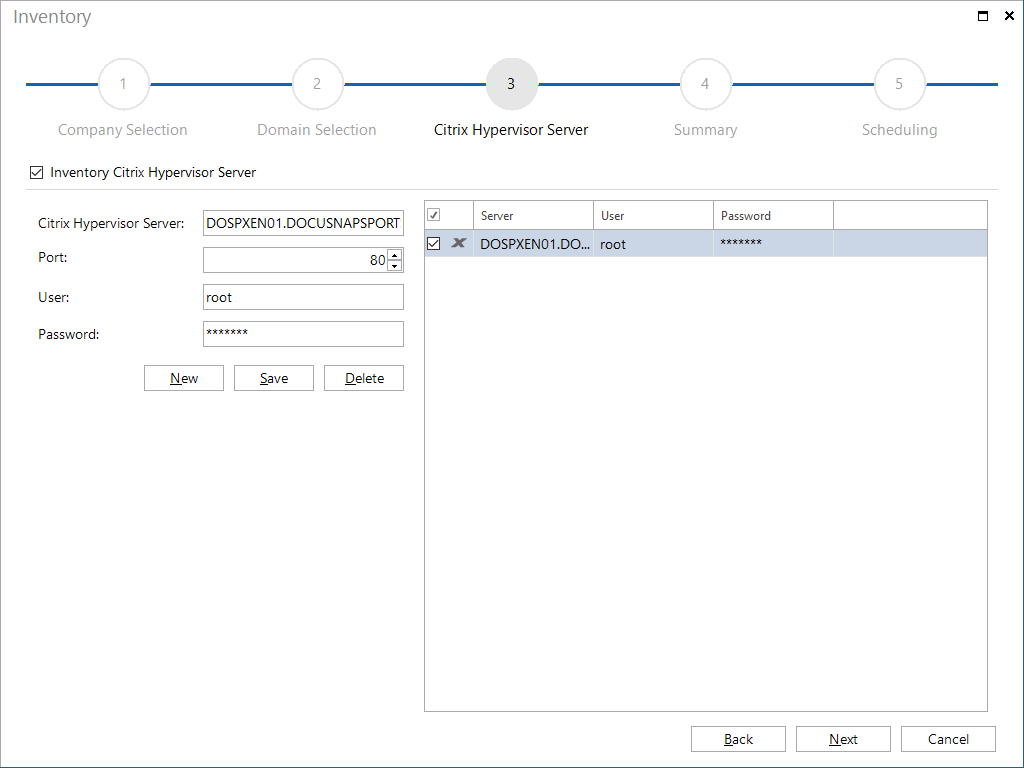
Task: Click the User column header
Action: point(653,216)
